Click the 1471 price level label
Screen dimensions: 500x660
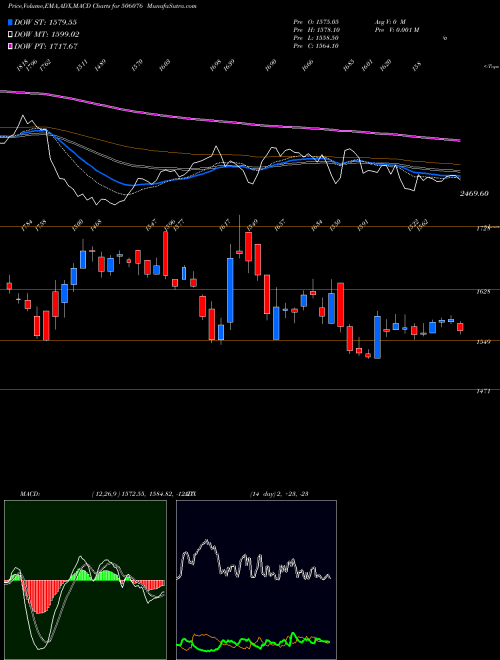(484, 391)
